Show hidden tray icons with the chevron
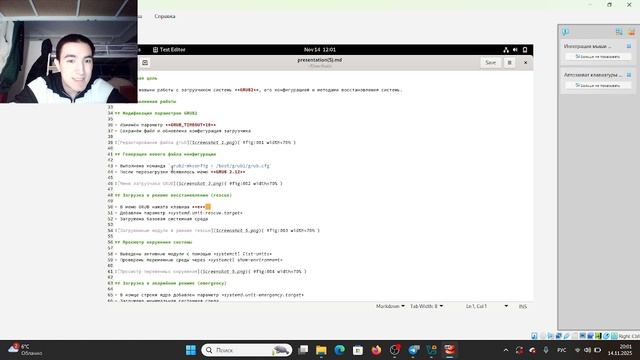The width and height of the screenshot is (640, 360). [x=506, y=350]
